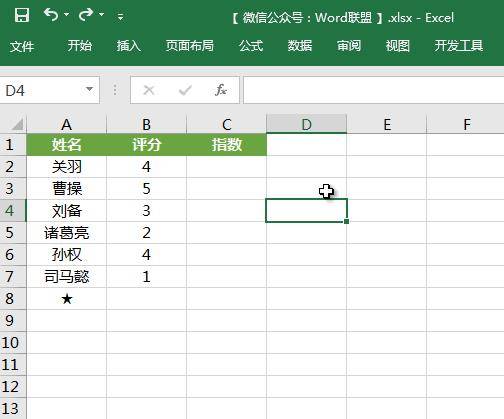The height and width of the screenshot is (419, 504).
Task: Select column A header
Action: tap(67, 124)
